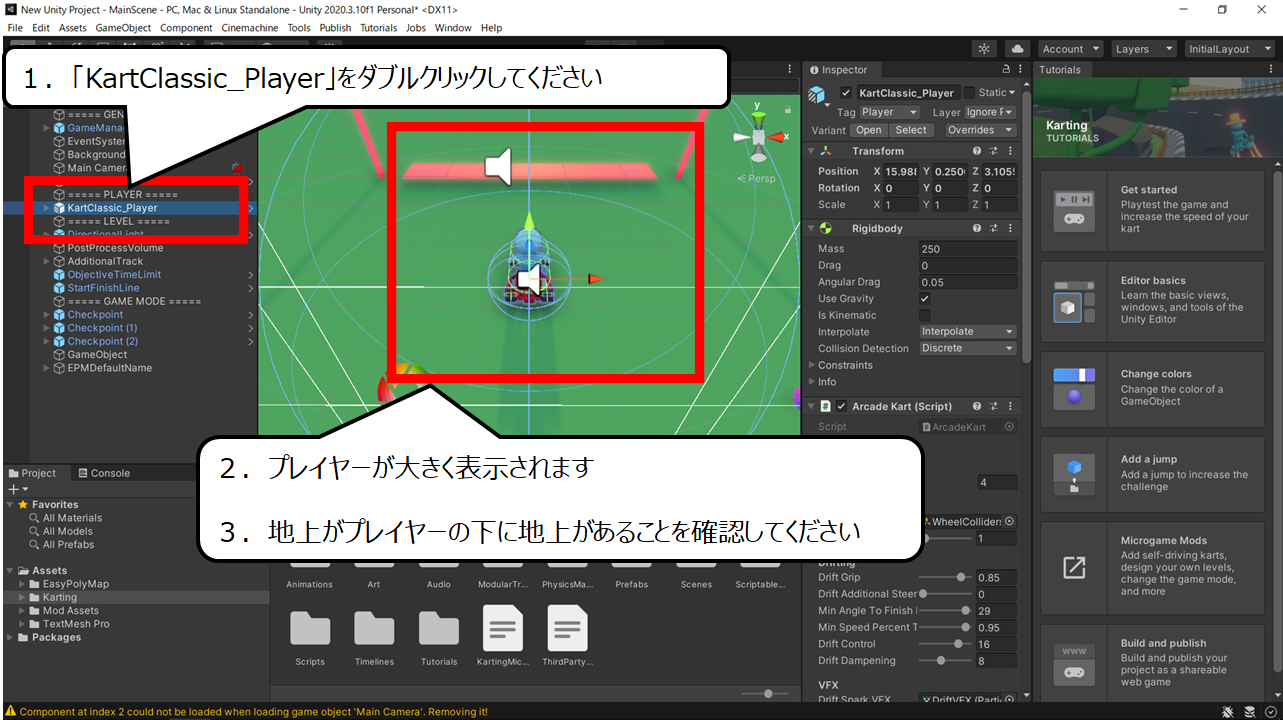Open the Component menu
The width and height of the screenshot is (1283, 720).
[x=186, y=28]
